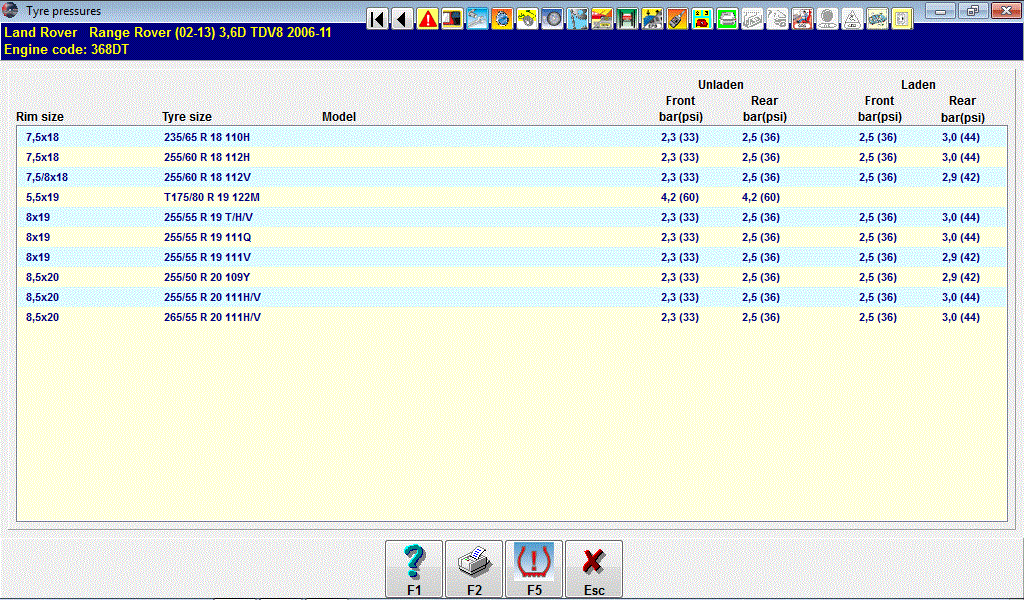The image size is (1024, 600).
Task: Maximize the Tyre pressures window
Action: click(971, 11)
